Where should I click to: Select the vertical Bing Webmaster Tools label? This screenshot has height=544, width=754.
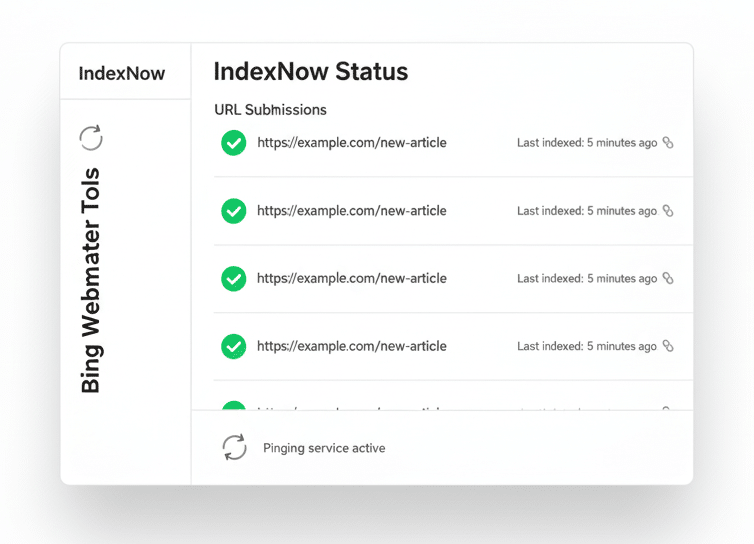pyautogui.click(x=90, y=281)
